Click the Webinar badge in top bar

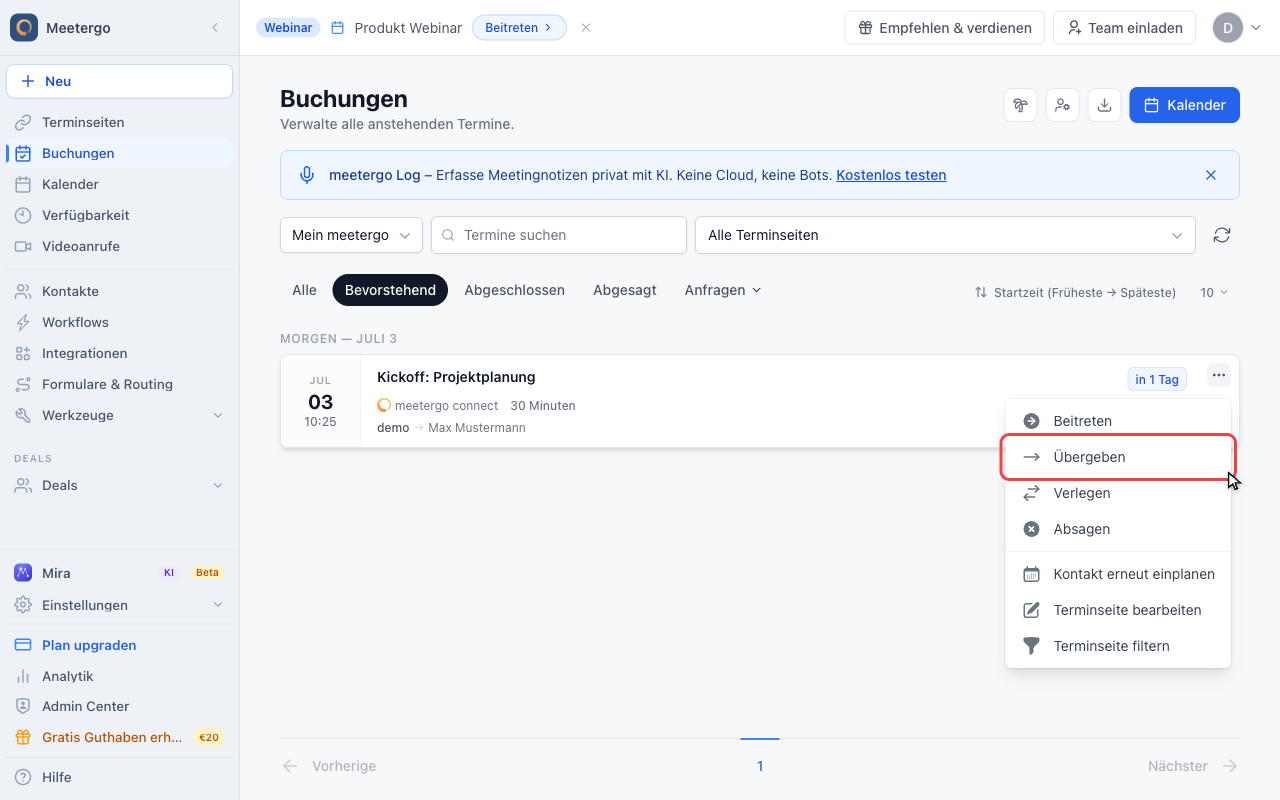[x=288, y=28]
